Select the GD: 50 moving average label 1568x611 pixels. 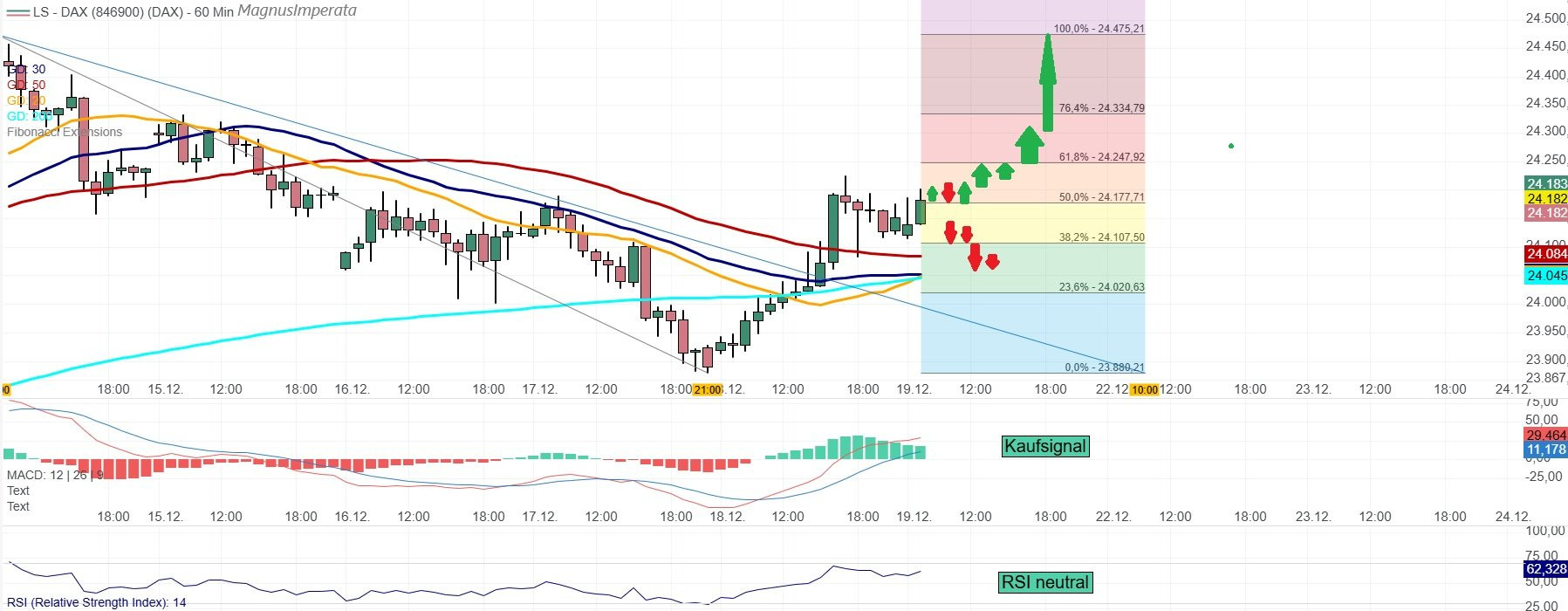click(26, 85)
